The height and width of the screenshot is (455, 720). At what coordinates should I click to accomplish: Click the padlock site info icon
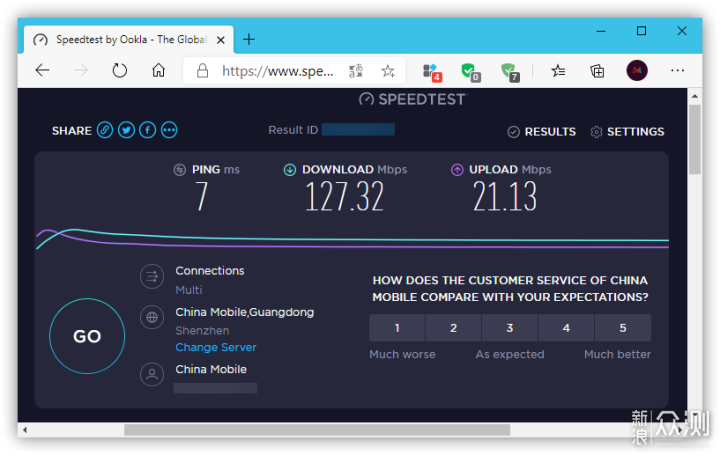(x=202, y=71)
